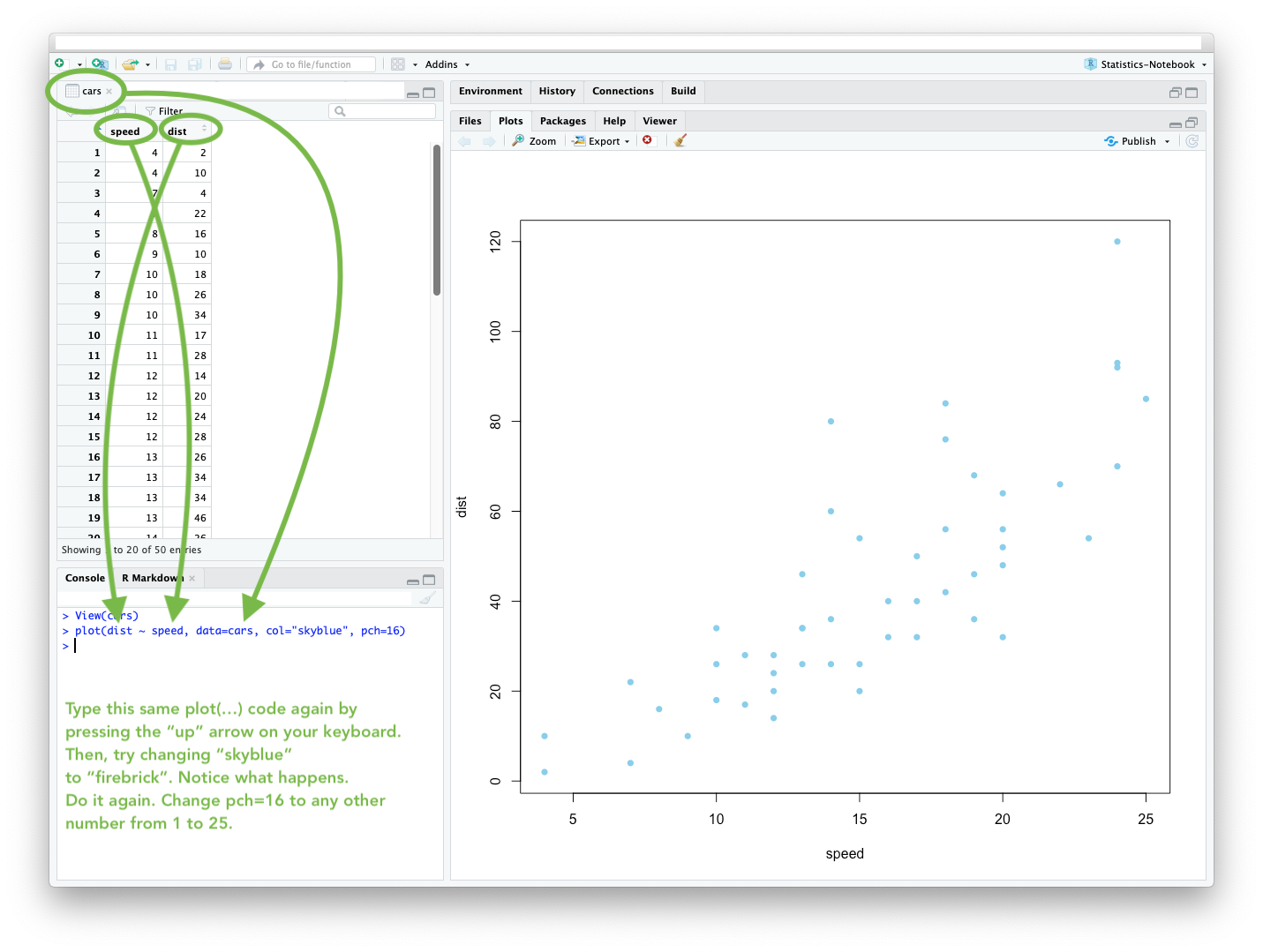The width and height of the screenshot is (1263, 952).
Task: Open the Export dropdown in Plots pane
Action: [602, 141]
